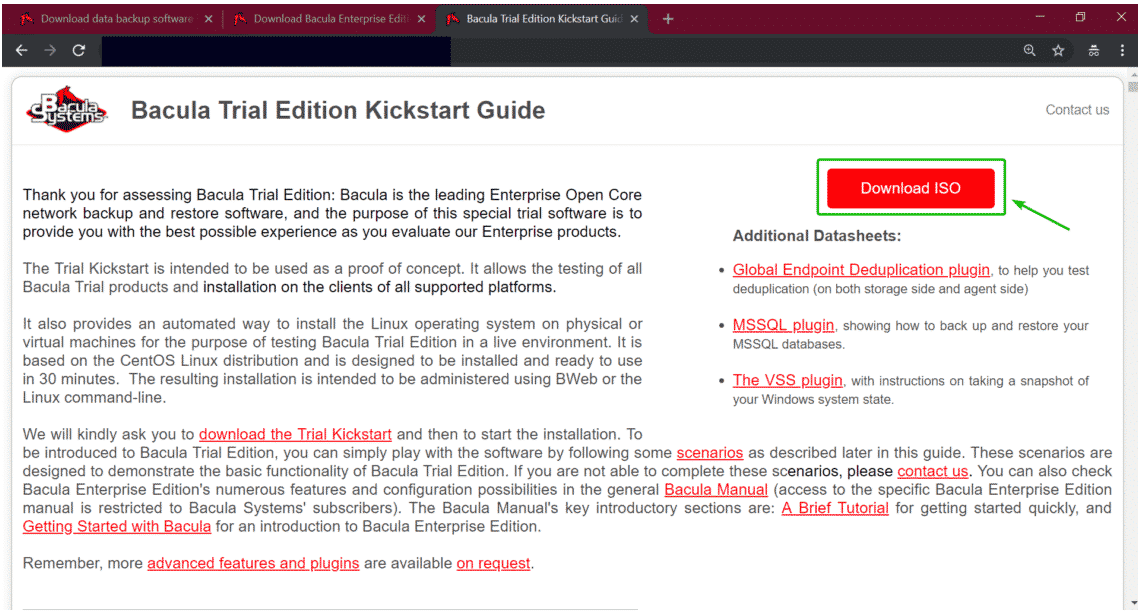Open the zoom magnifier icon in address bar
Screen dimensions: 1138x612
pyautogui.click(x=1029, y=50)
